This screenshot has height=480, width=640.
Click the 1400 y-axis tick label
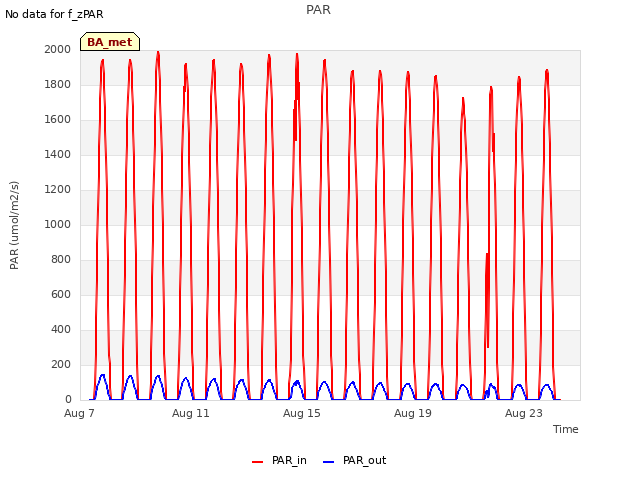click(x=58, y=154)
